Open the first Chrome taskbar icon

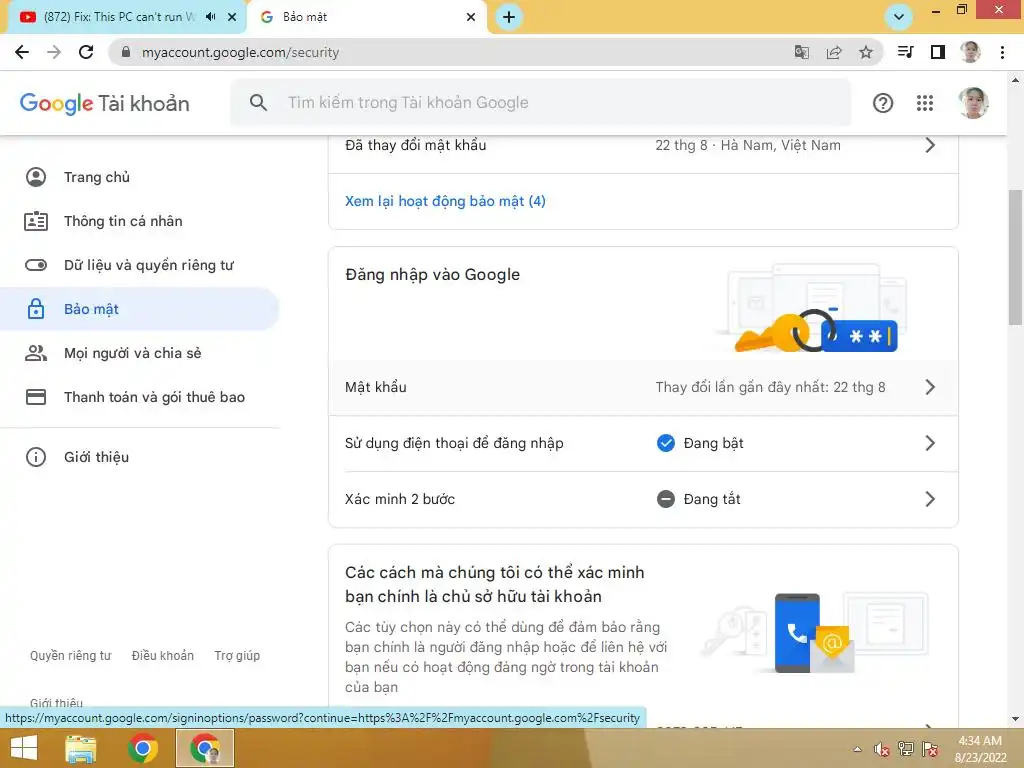pos(142,748)
